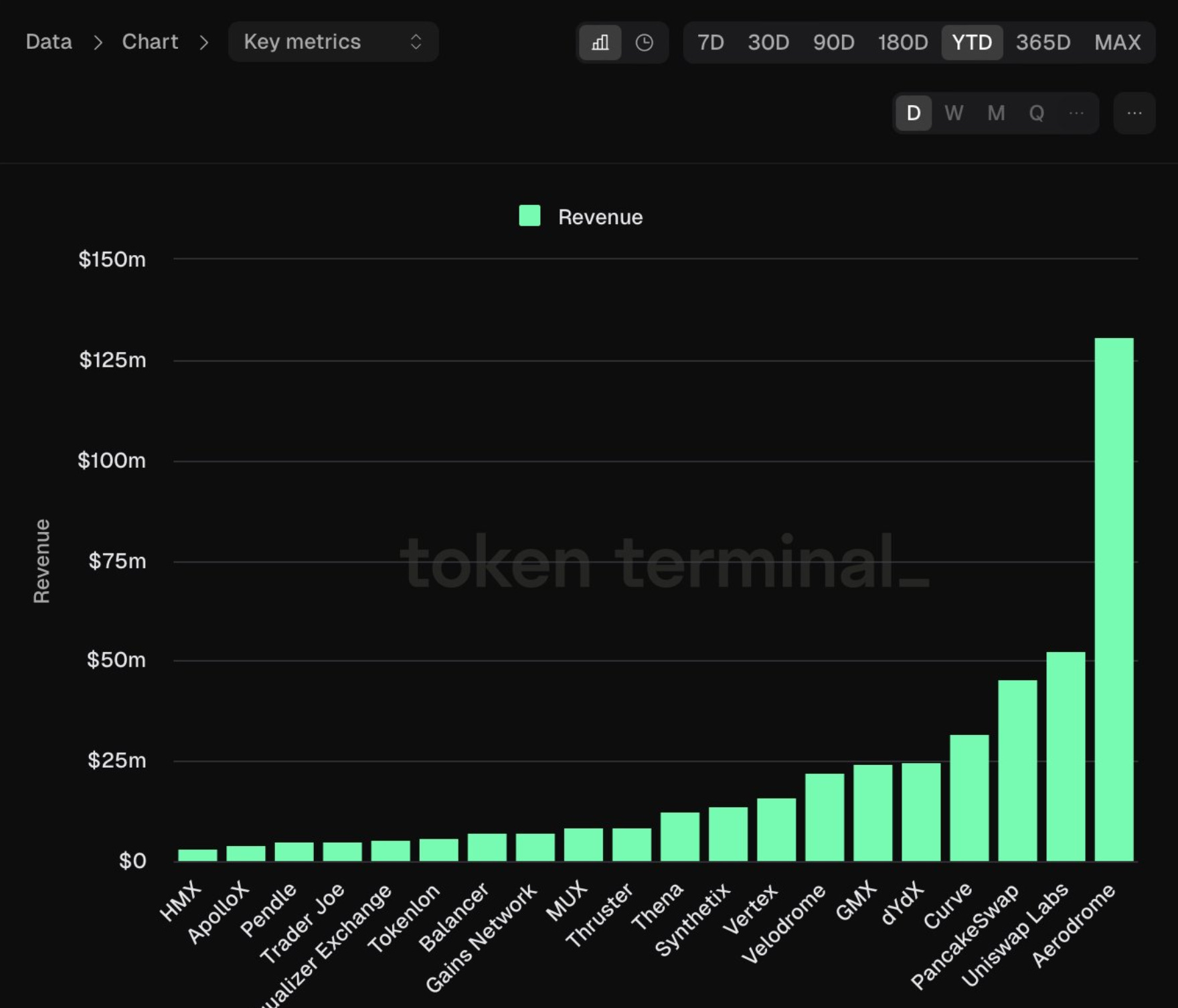1178x1008 pixels.
Task: Click the $50m y-axis label
Action: (x=116, y=660)
